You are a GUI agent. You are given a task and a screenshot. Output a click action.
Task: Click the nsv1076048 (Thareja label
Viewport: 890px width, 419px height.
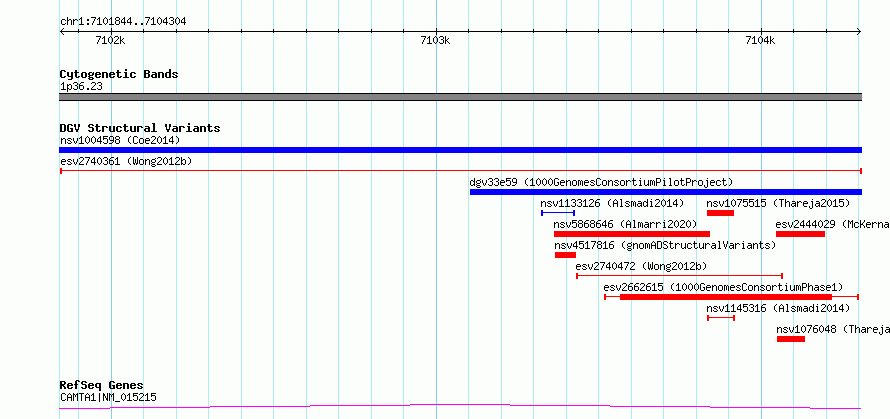[x=833, y=329]
